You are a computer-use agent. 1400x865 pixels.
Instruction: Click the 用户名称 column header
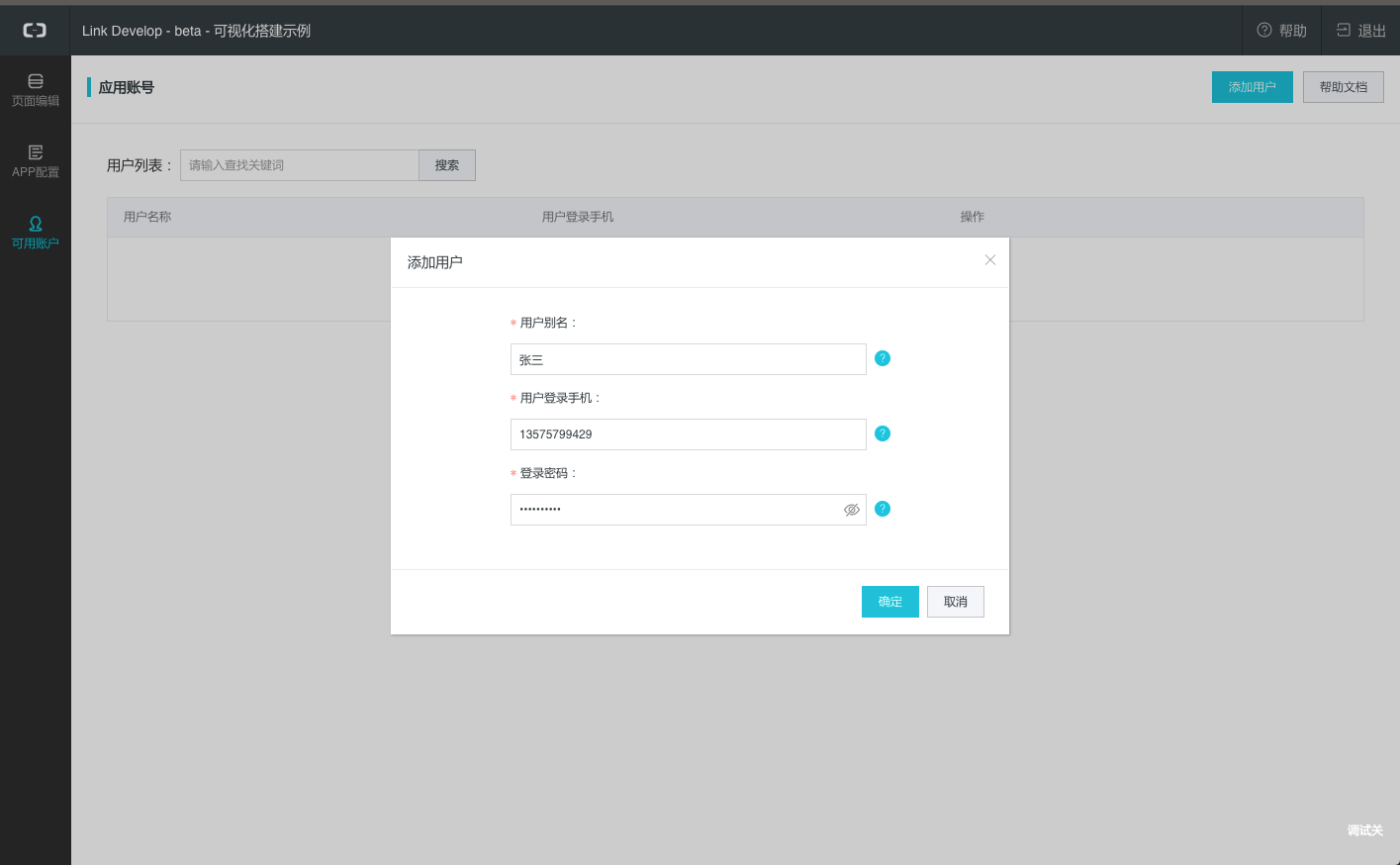coord(147,217)
